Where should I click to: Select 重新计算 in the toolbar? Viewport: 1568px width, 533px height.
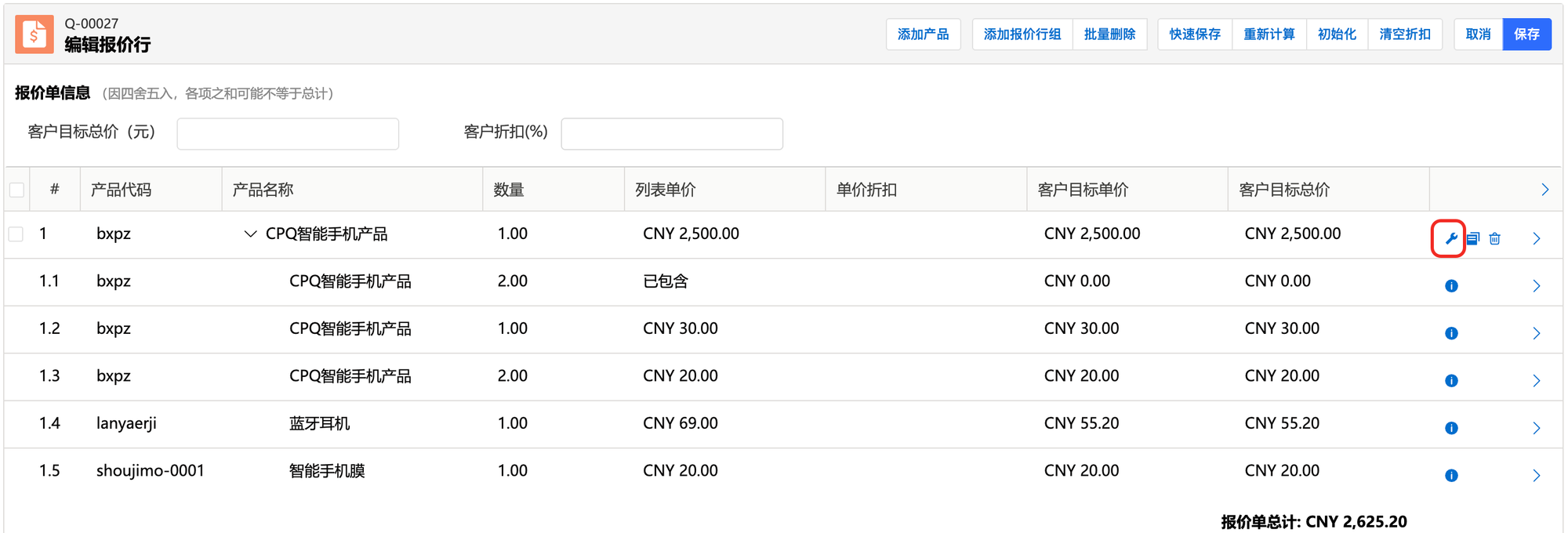pyautogui.click(x=1269, y=34)
